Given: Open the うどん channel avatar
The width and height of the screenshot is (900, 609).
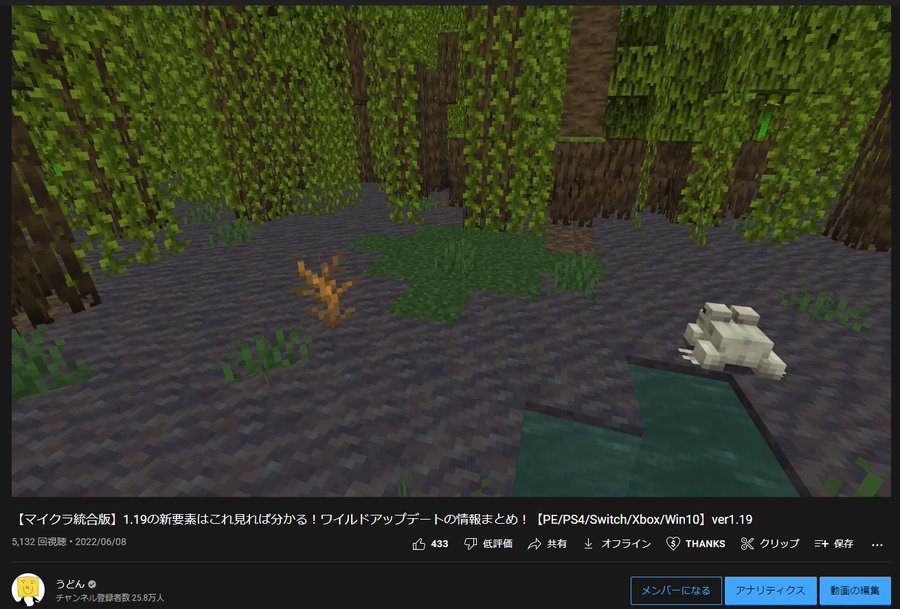Looking at the screenshot, I should coord(28,589).
